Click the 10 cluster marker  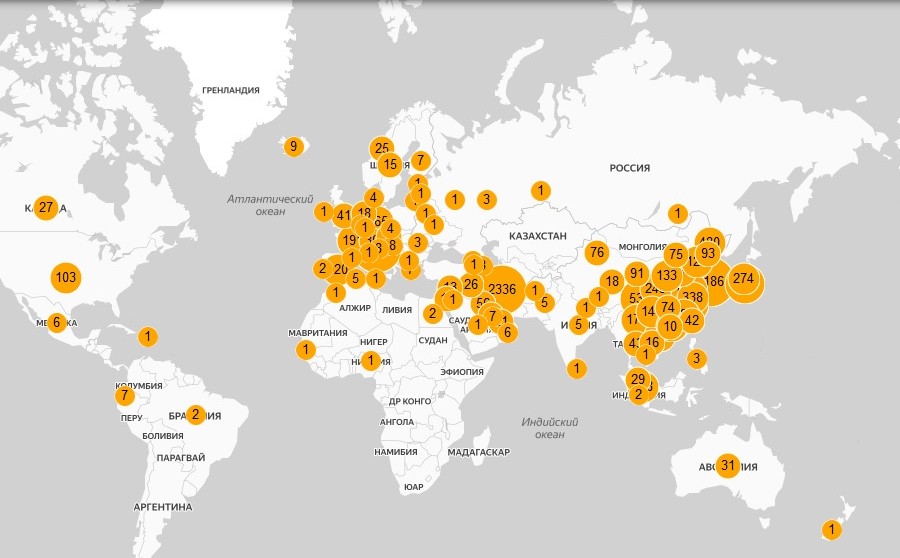tap(670, 327)
